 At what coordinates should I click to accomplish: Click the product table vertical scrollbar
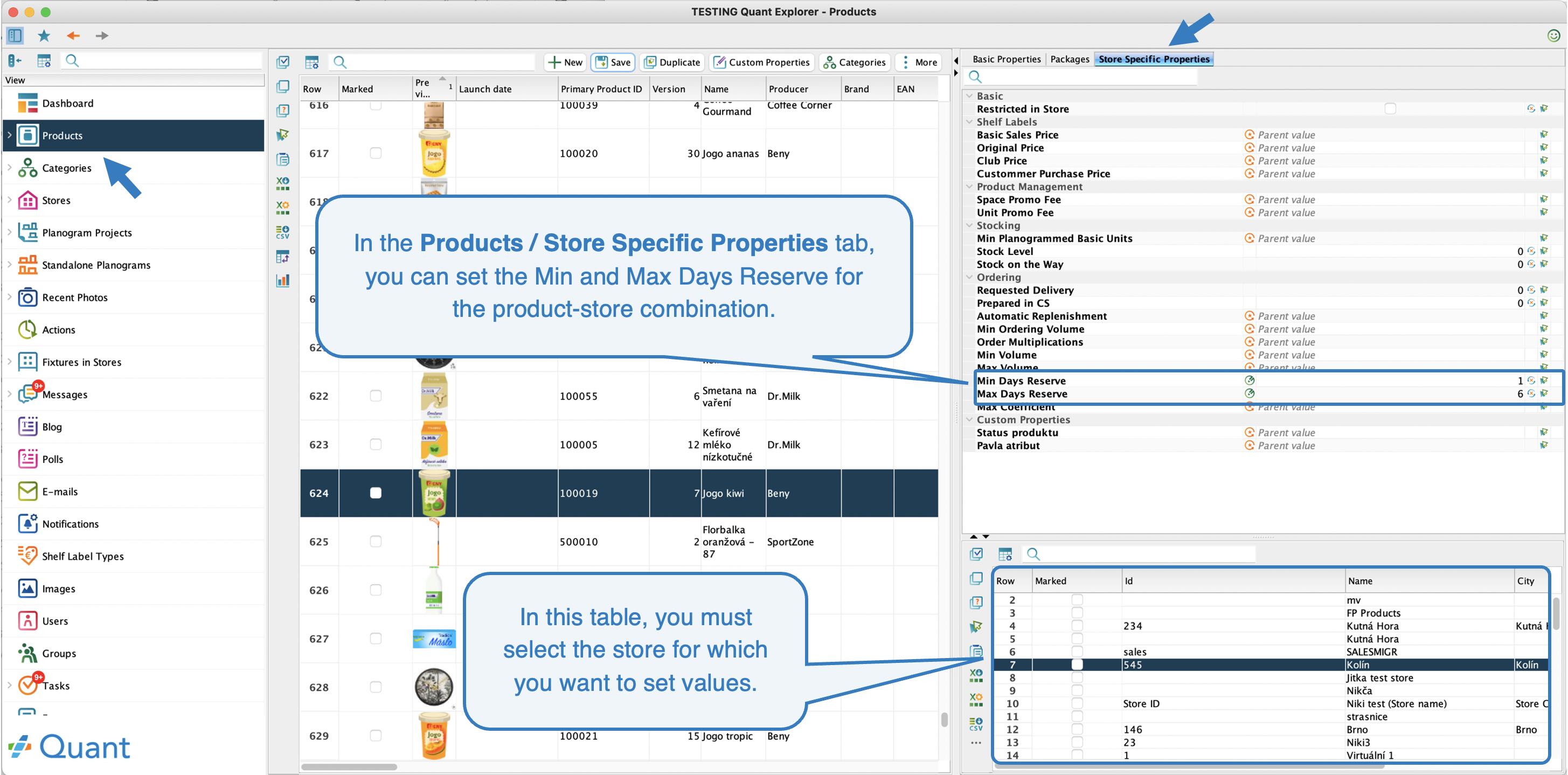point(944,719)
